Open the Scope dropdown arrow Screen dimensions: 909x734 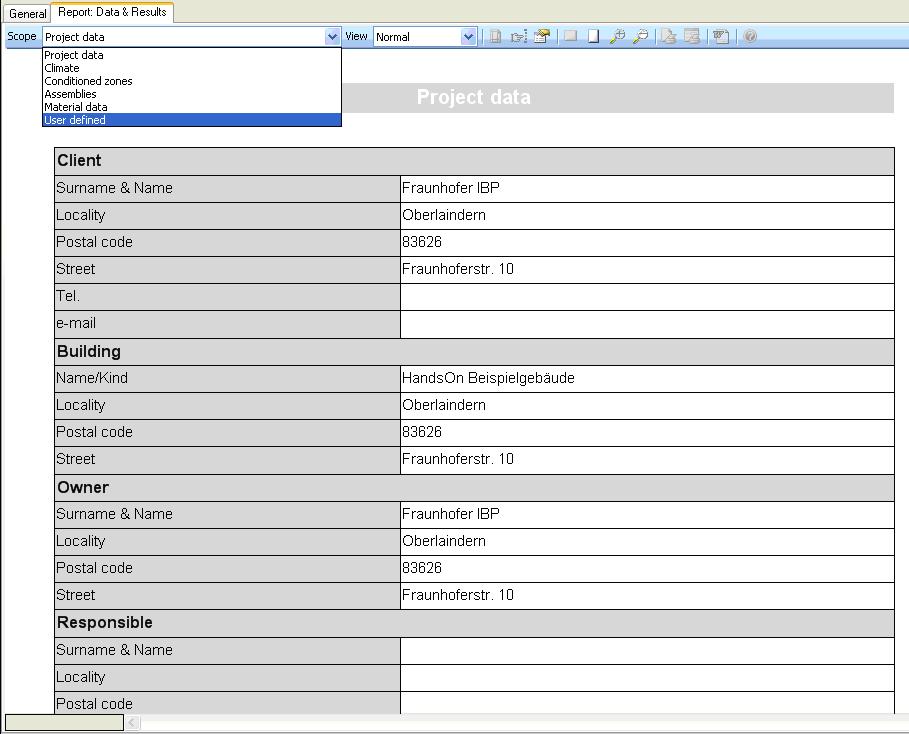(x=332, y=37)
